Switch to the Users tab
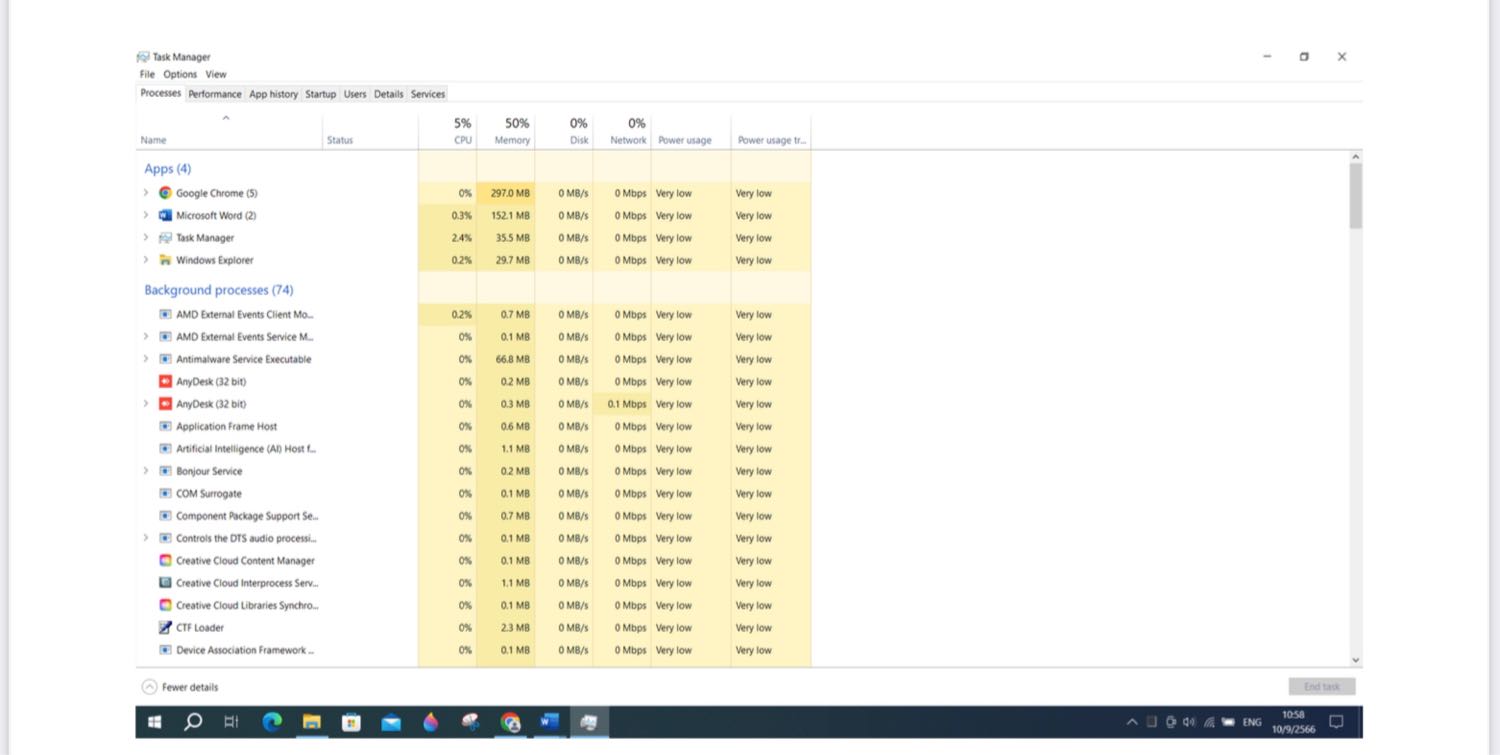 point(355,94)
